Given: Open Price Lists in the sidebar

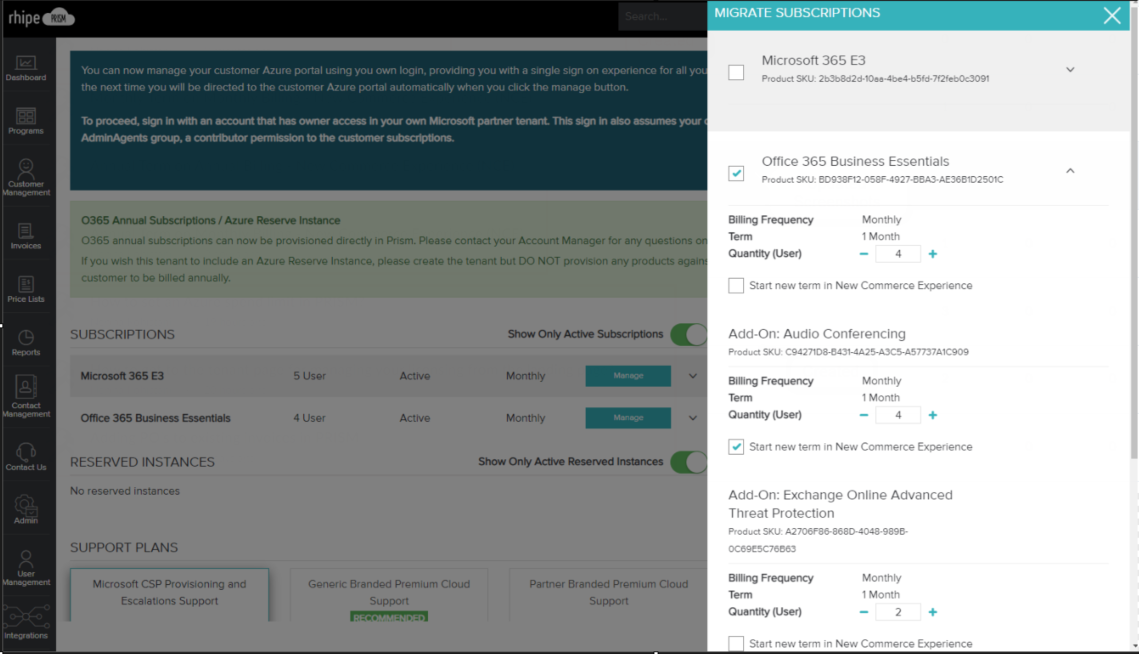Looking at the screenshot, I should tap(26, 289).
